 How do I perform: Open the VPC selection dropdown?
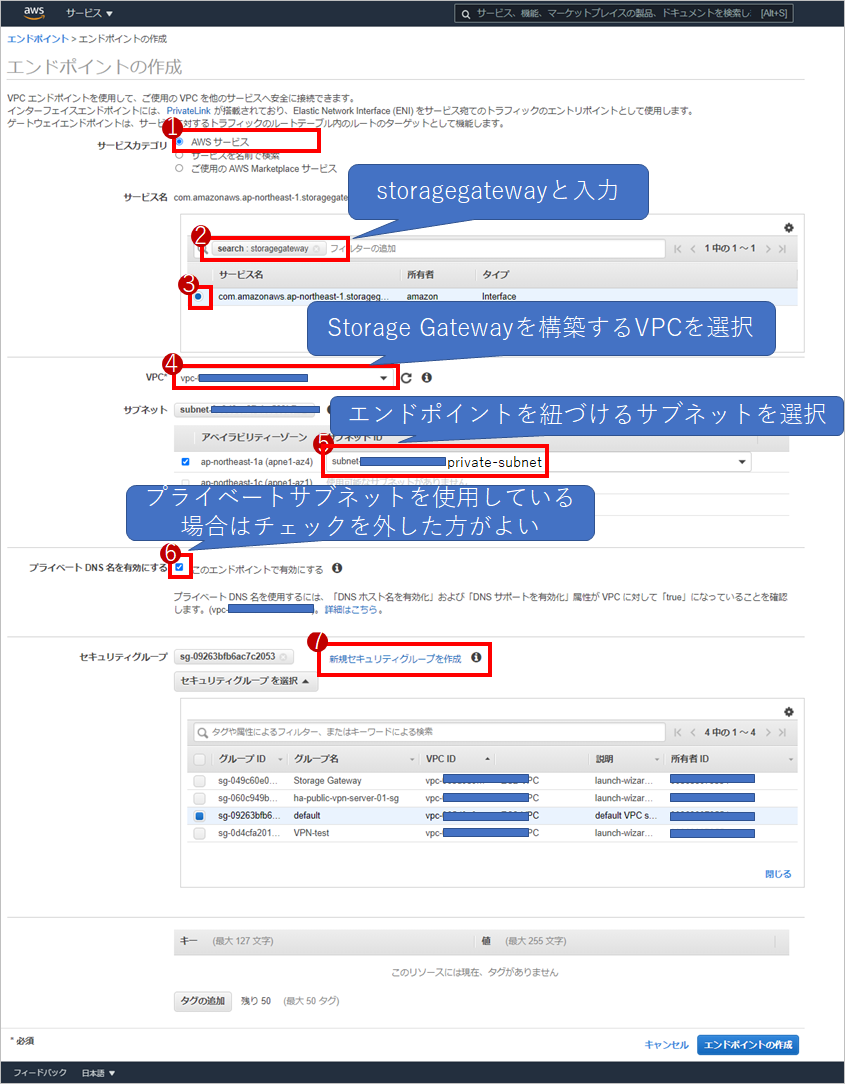[x=284, y=378]
